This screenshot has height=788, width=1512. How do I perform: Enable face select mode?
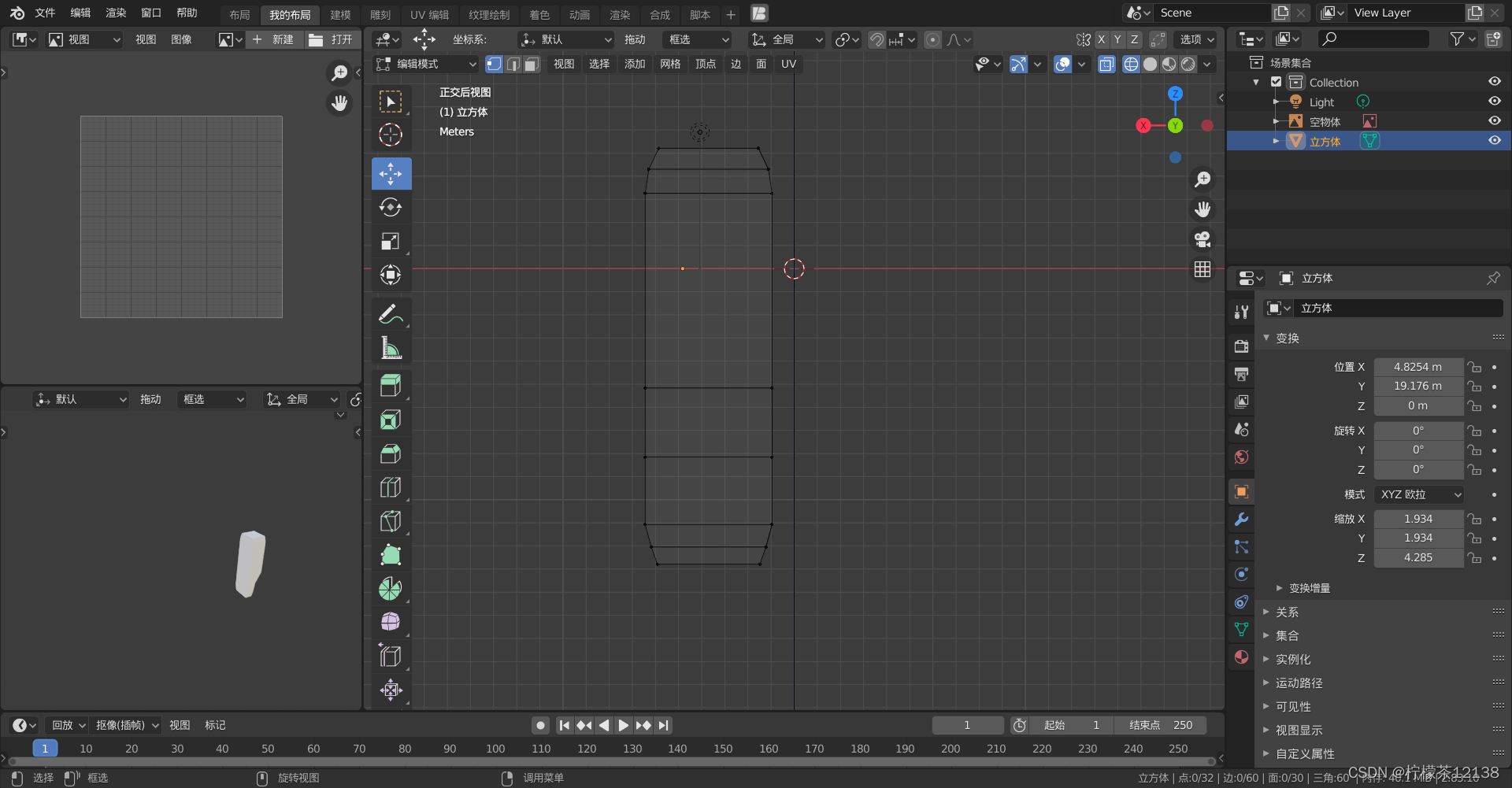pyautogui.click(x=532, y=65)
